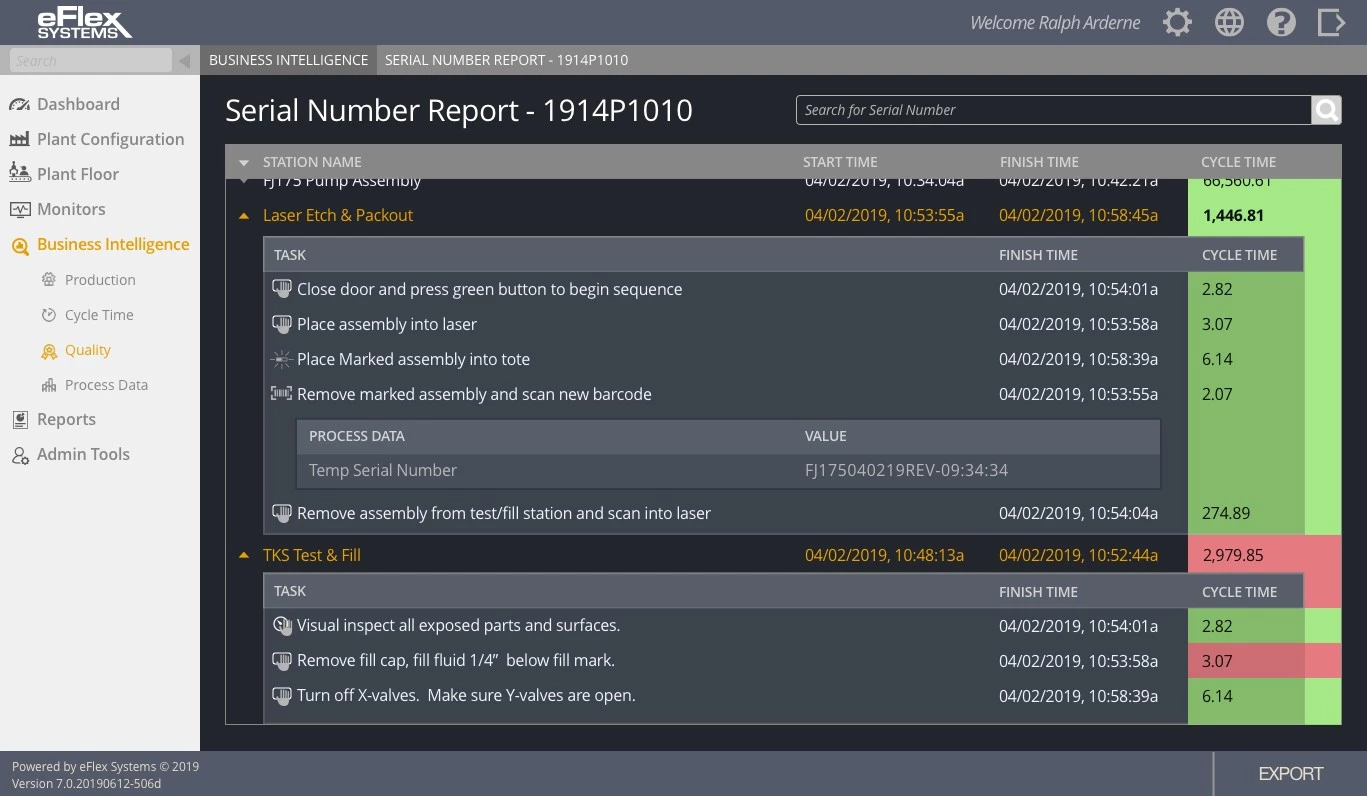Click the laser icon beside Place Marked assembly
The image size is (1367, 796).
[281, 359]
